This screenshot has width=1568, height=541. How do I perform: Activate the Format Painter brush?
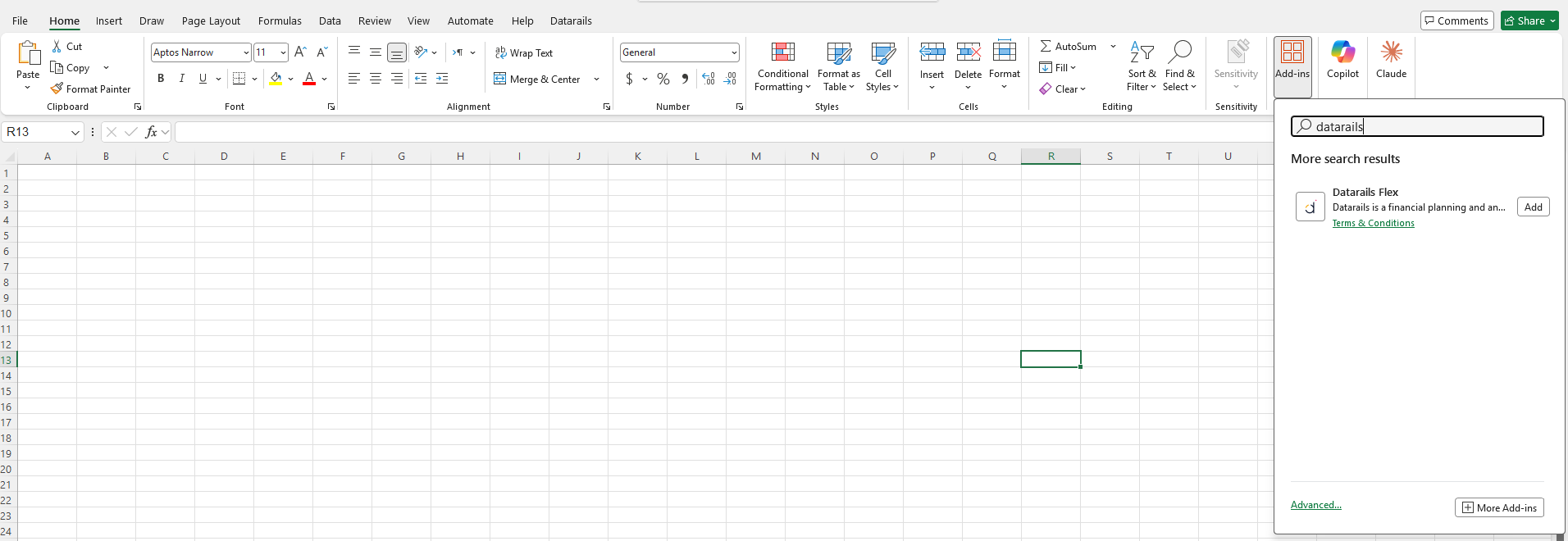tap(57, 89)
